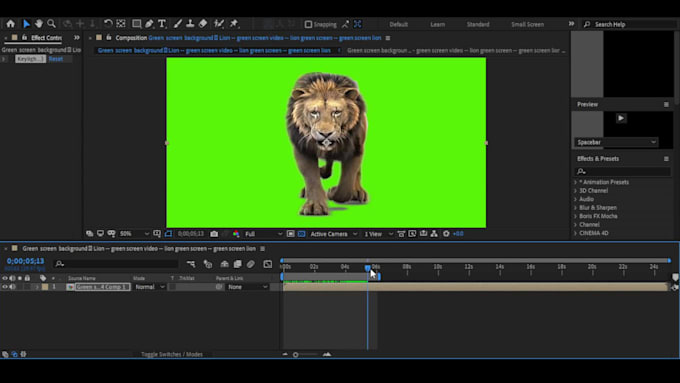Expand the Animation Presets category
Screen dimensions: 680x383
(x=576, y=182)
